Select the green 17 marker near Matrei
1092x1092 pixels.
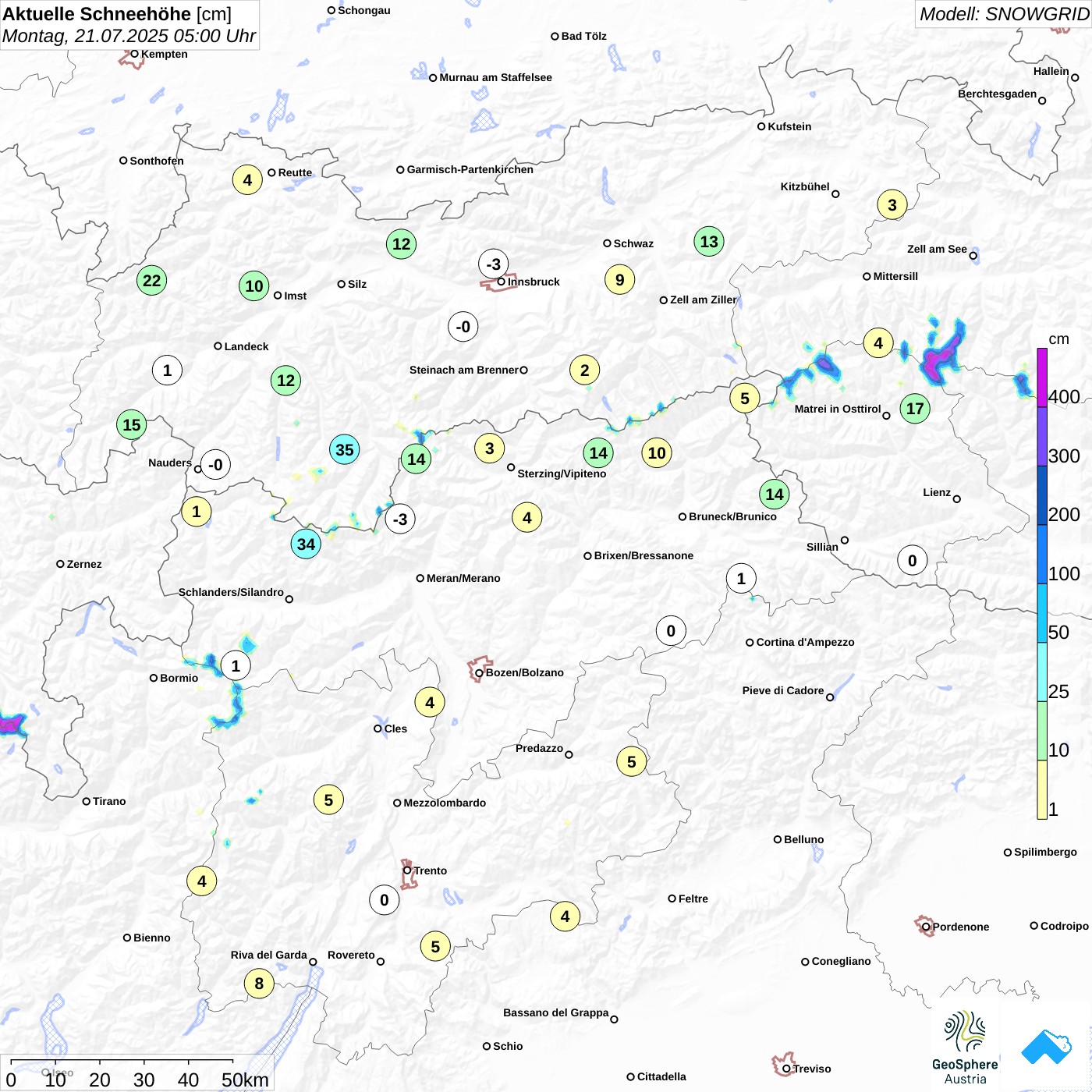[915, 408]
